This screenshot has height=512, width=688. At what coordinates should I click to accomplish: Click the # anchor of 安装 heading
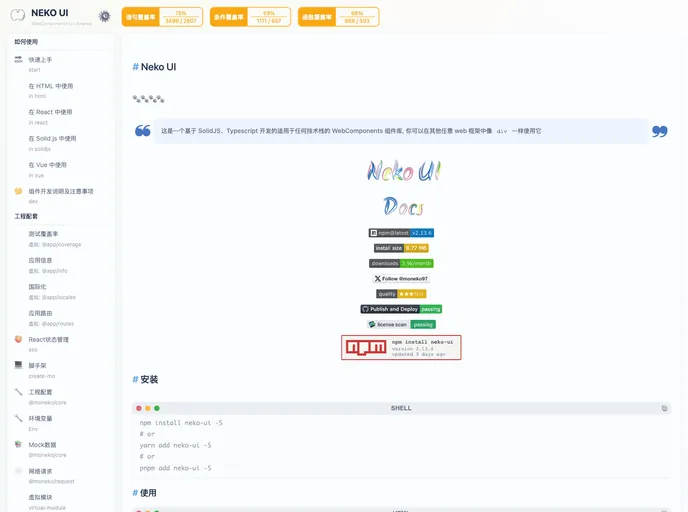click(135, 380)
